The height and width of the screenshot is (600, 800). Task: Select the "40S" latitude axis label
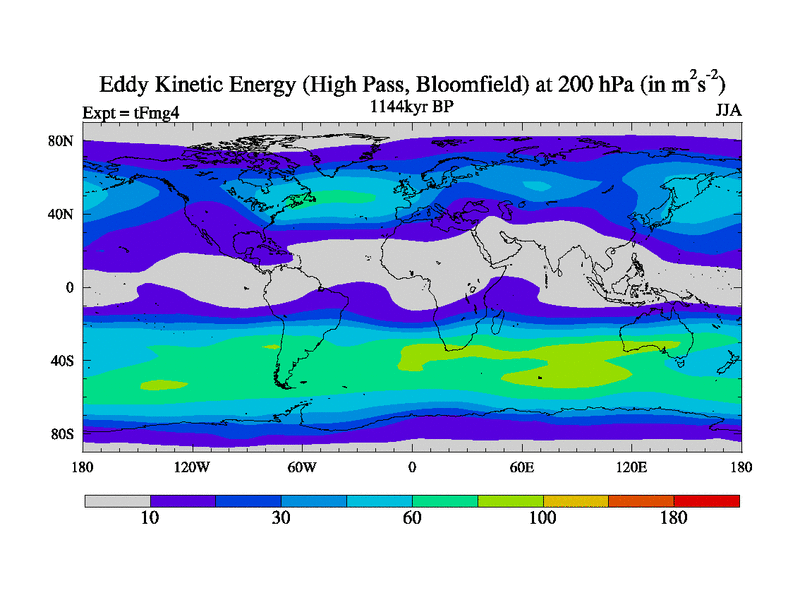click(x=61, y=361)
